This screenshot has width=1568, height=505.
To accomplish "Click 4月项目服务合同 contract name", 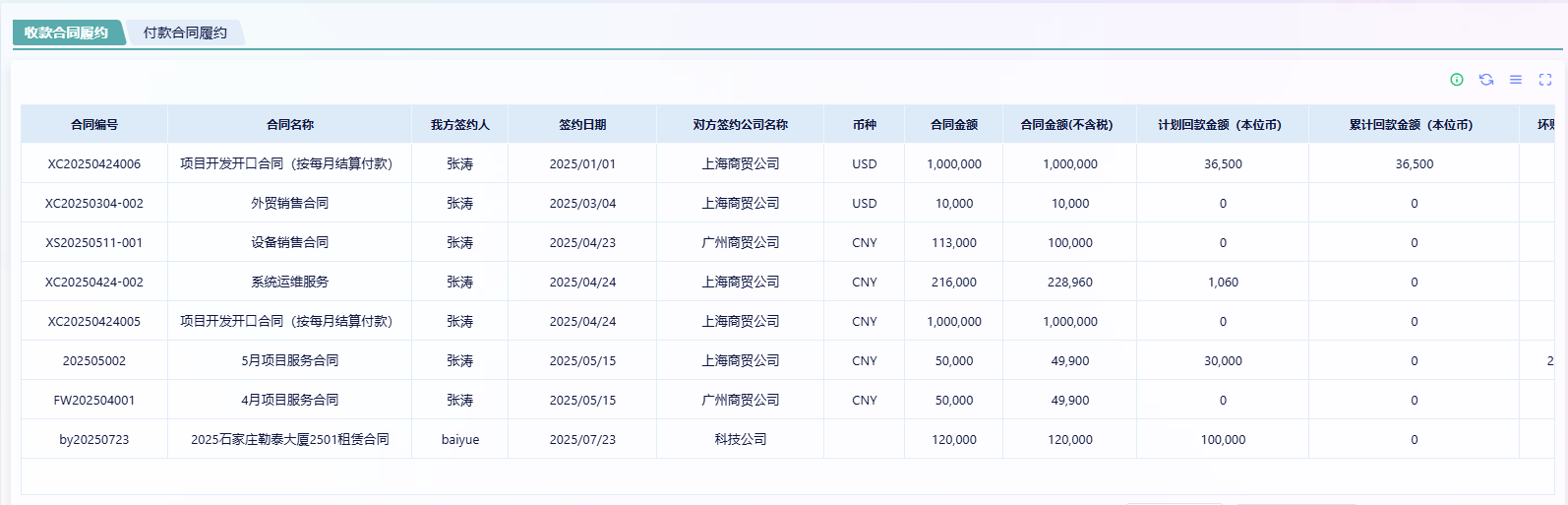I will pos(290,401).
